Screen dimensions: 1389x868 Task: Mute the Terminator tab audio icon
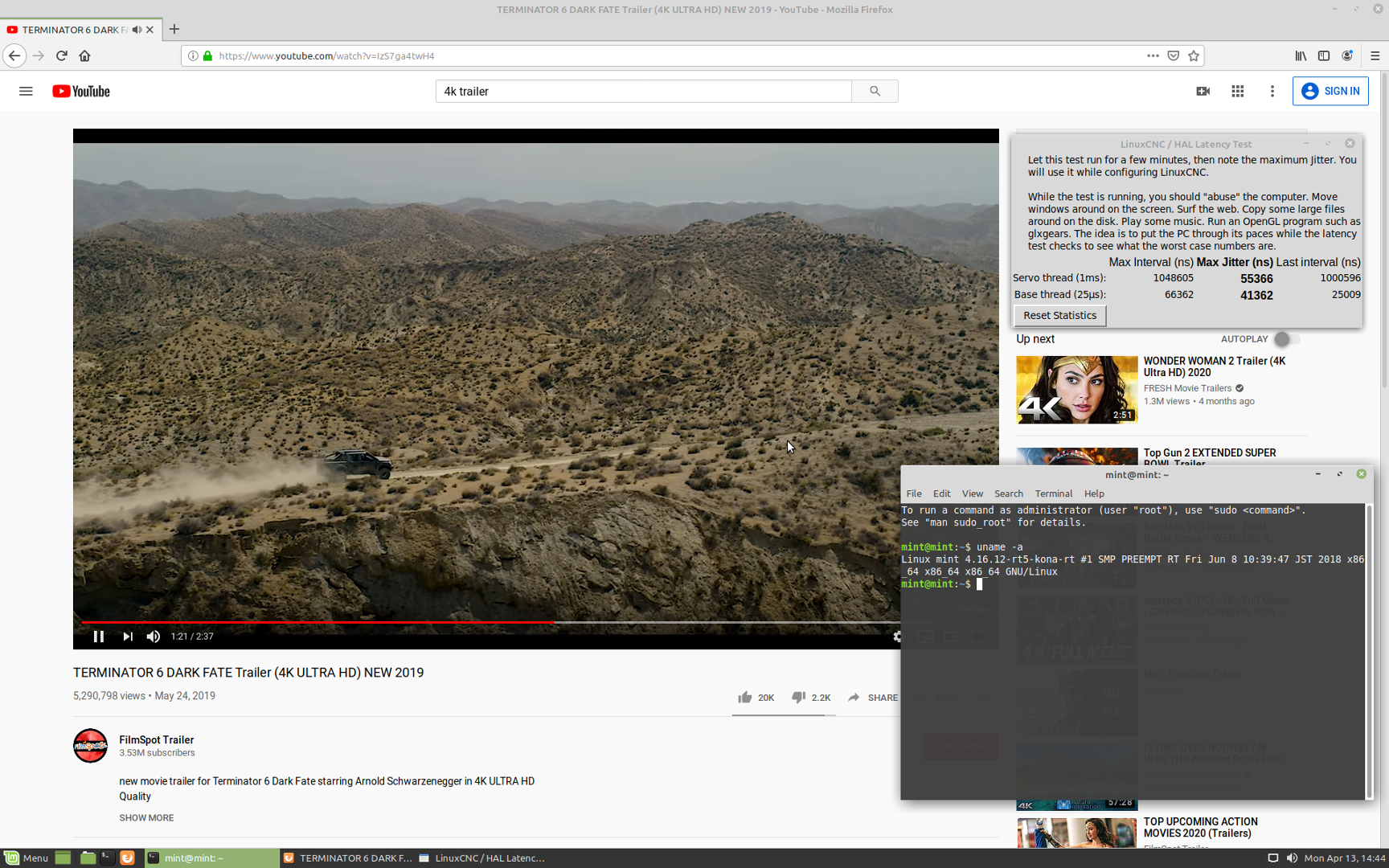pyautogui.click(x=137, y=30)
